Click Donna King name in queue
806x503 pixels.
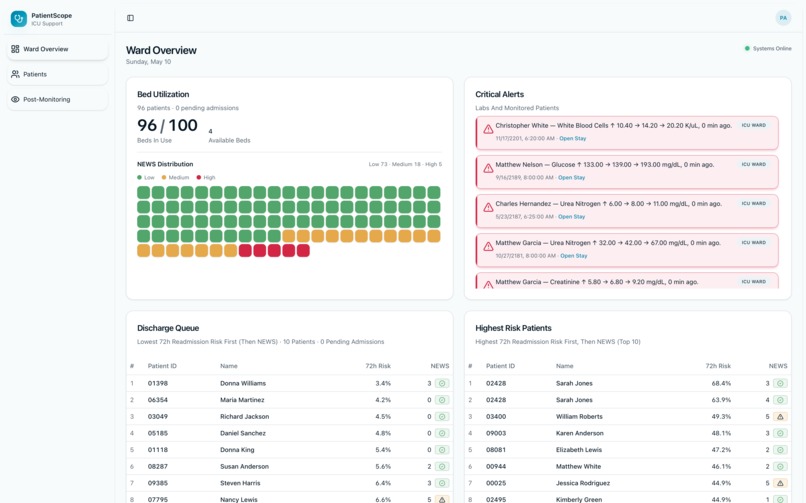pyautogui.click(x=237, y=450)
